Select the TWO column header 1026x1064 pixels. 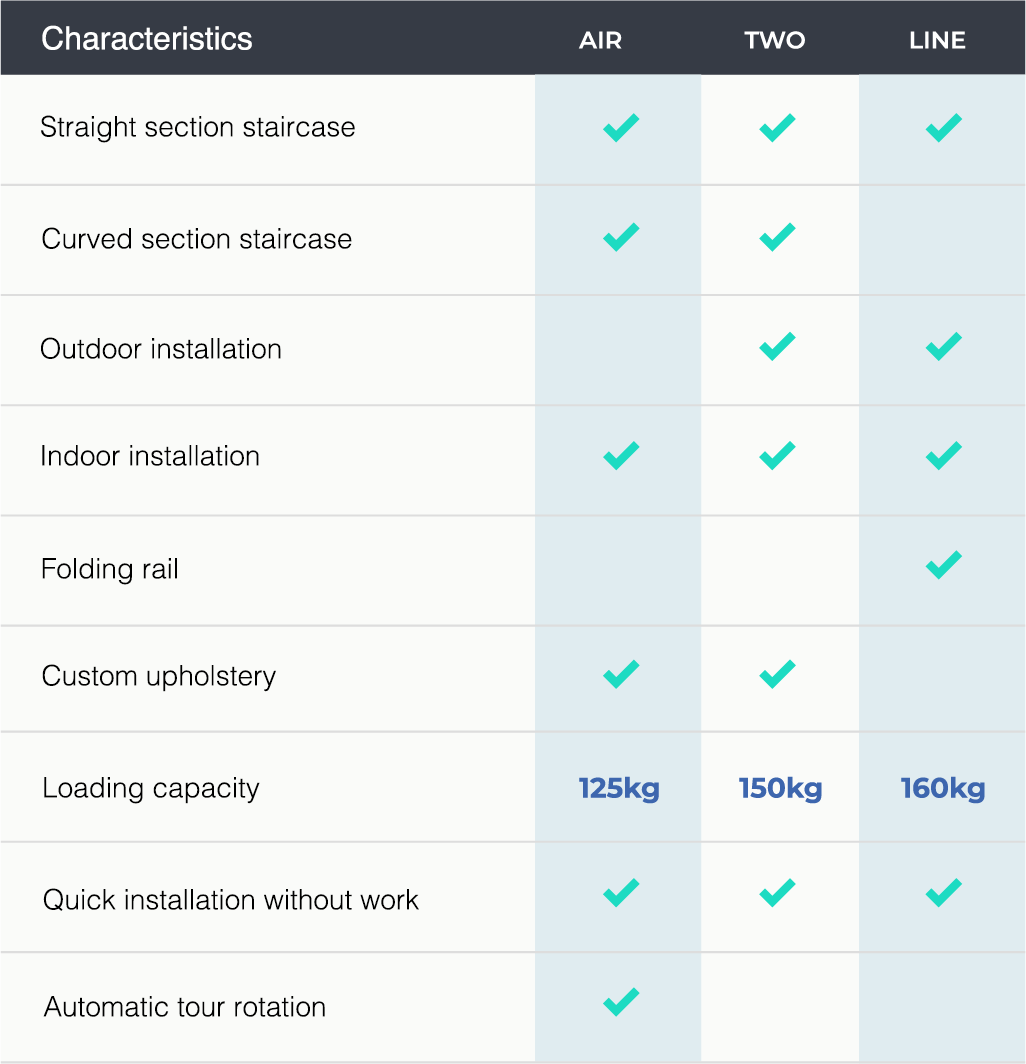(775, 40)
